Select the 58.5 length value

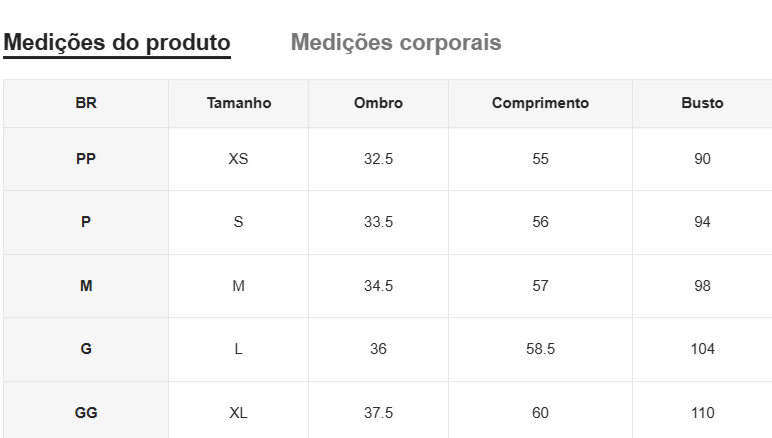(x=540, y=349)
